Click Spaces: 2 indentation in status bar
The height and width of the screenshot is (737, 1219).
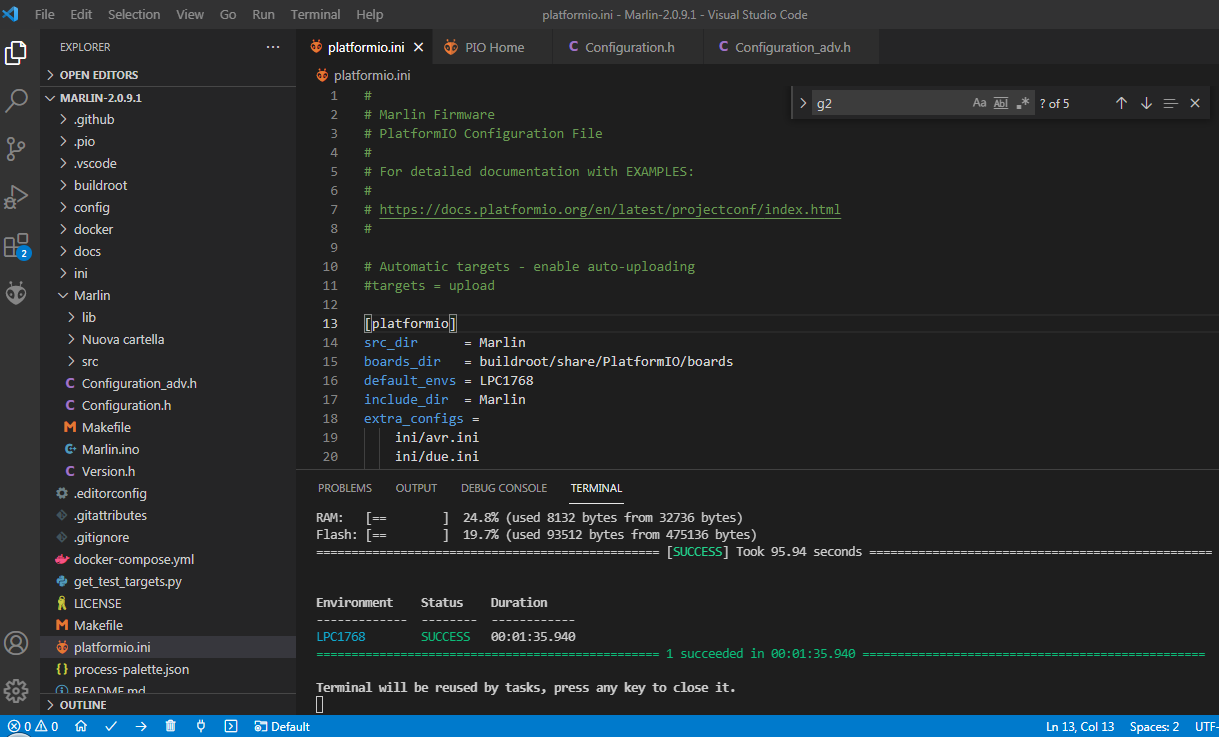click(x=1154, y=727)
